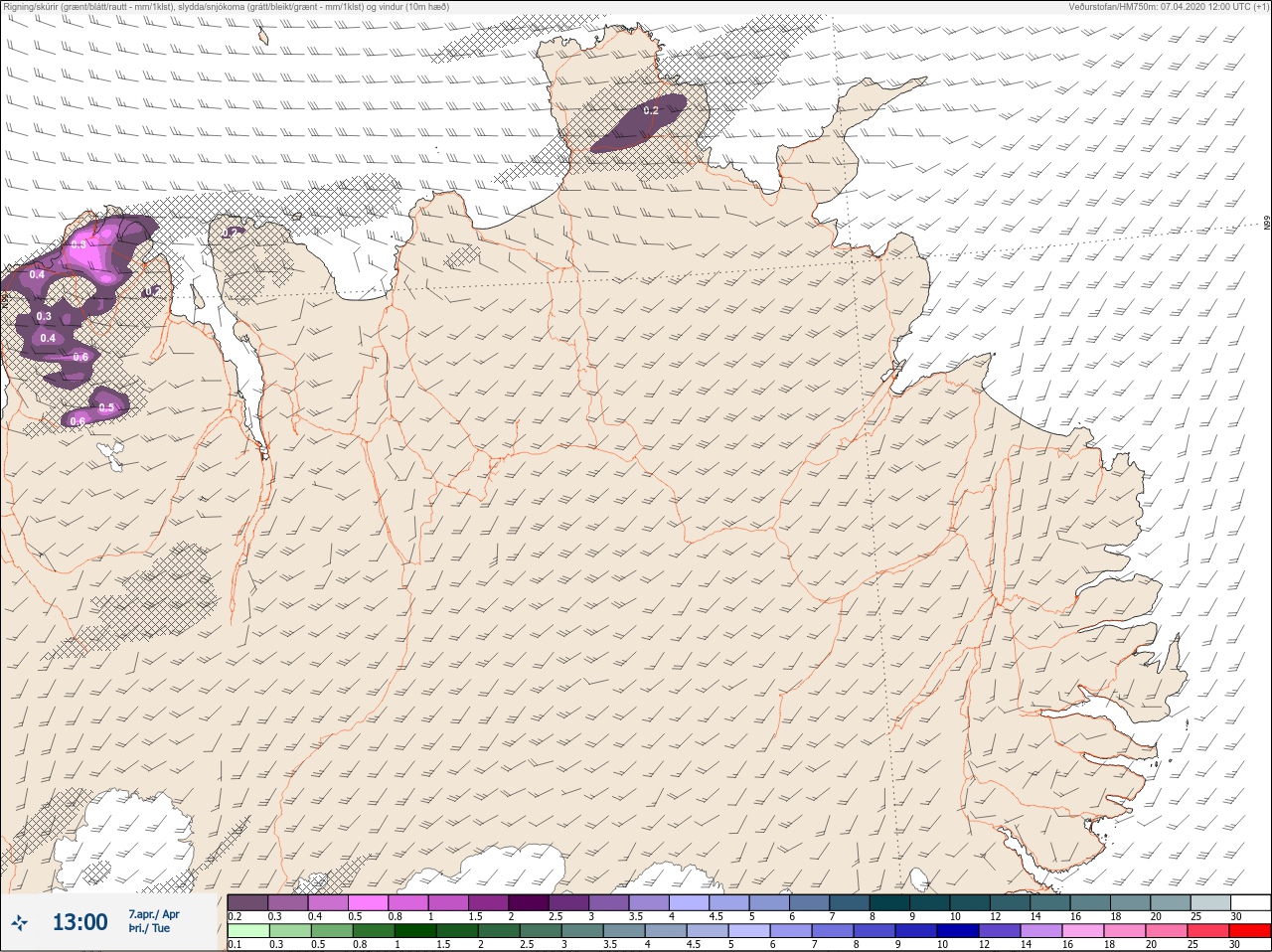This screenshot has width=1272, height=952.
Task: Click the '0.4' value under the upper legend
Action: coord(315,916)
